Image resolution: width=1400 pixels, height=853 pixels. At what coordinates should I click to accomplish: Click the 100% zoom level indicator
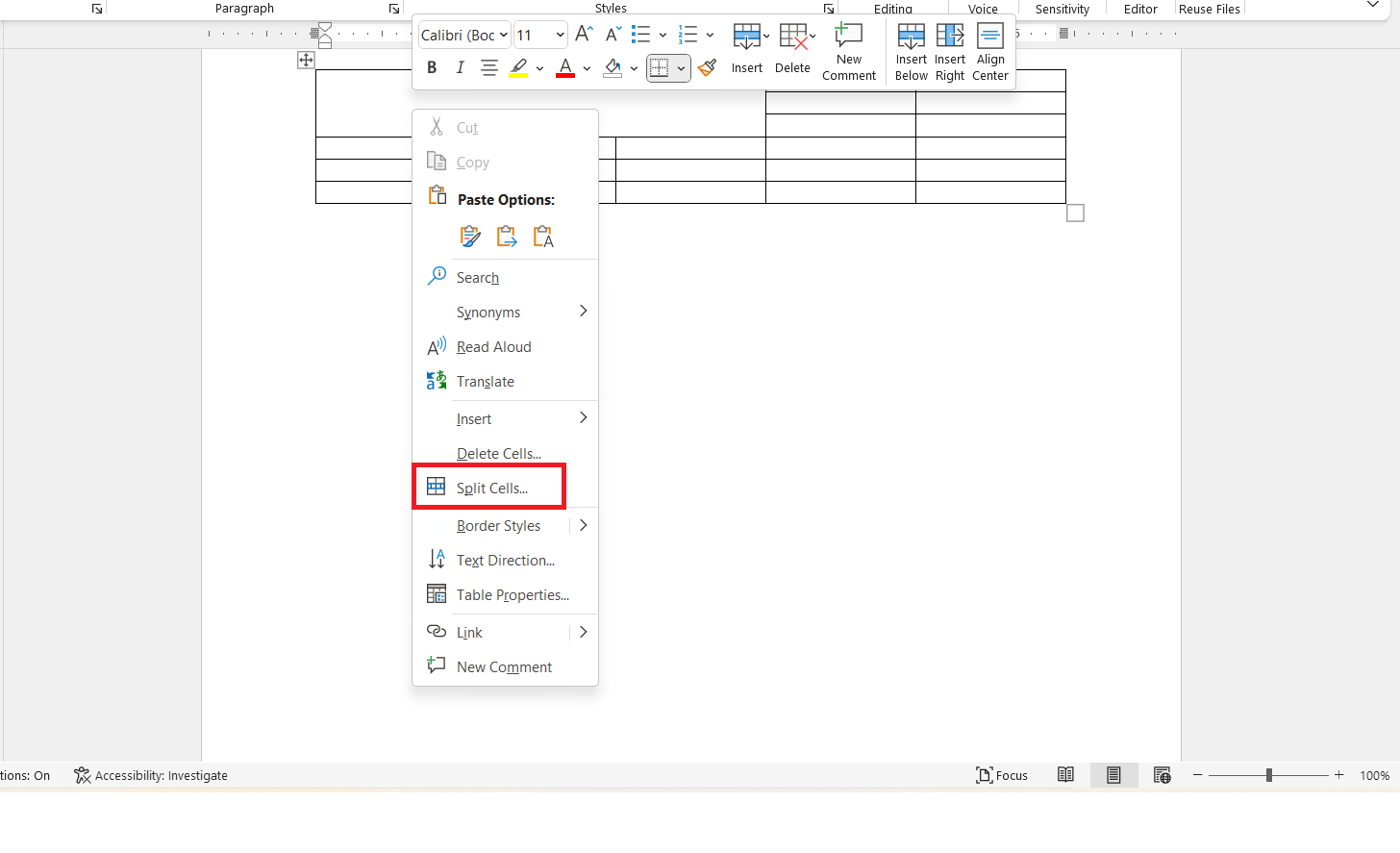1374,775
